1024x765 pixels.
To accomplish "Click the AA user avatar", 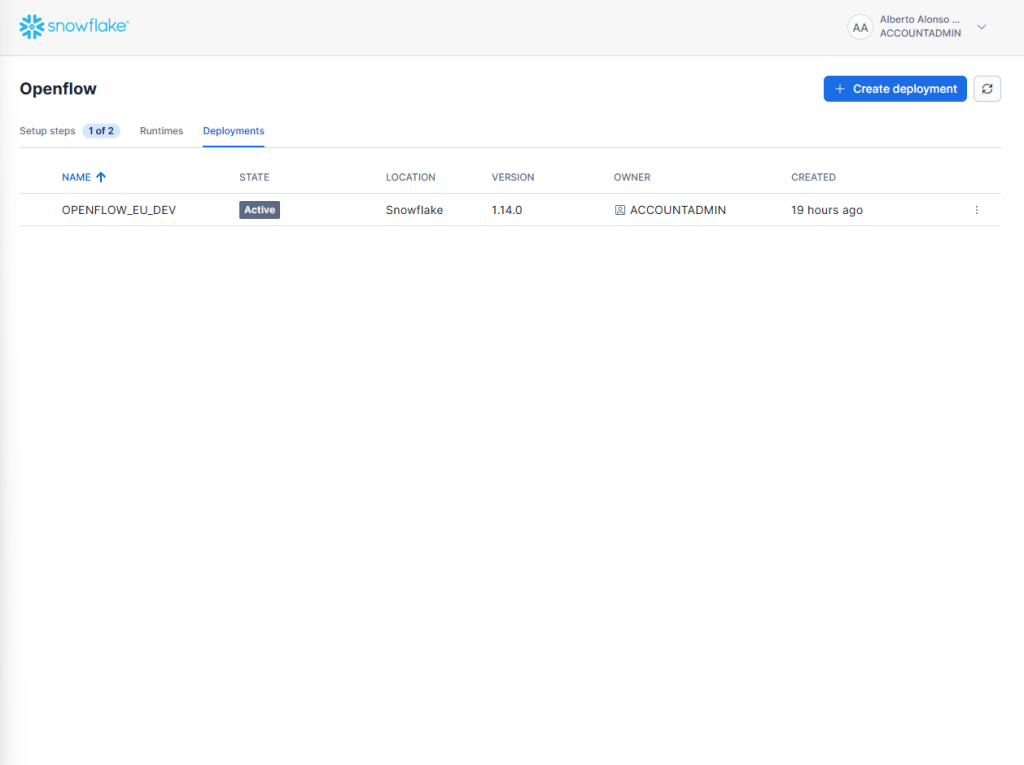I will click(860, 27).
